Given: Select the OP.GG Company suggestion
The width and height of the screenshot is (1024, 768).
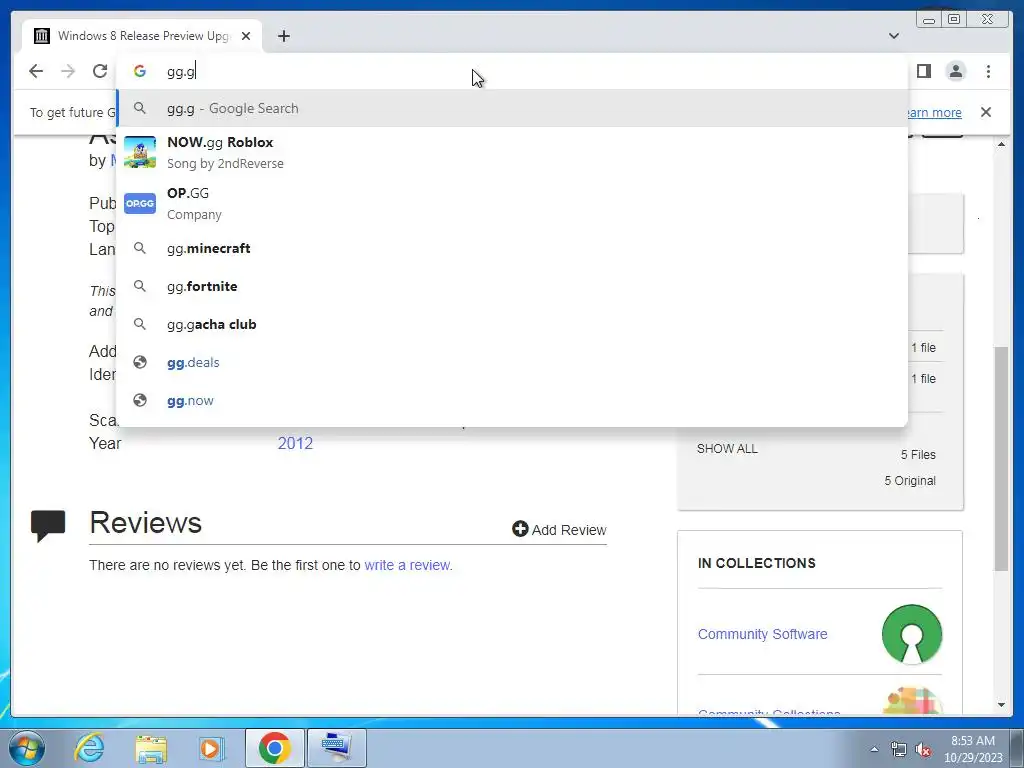Looking at the screenshot, I should [x=512, y=203].
